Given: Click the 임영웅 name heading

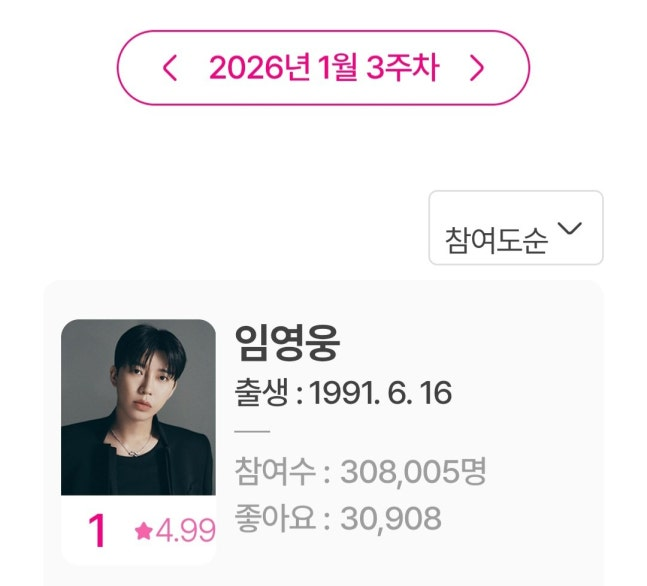Looking at the screenshot, I should pyautogui.click(x=288, y=344).
